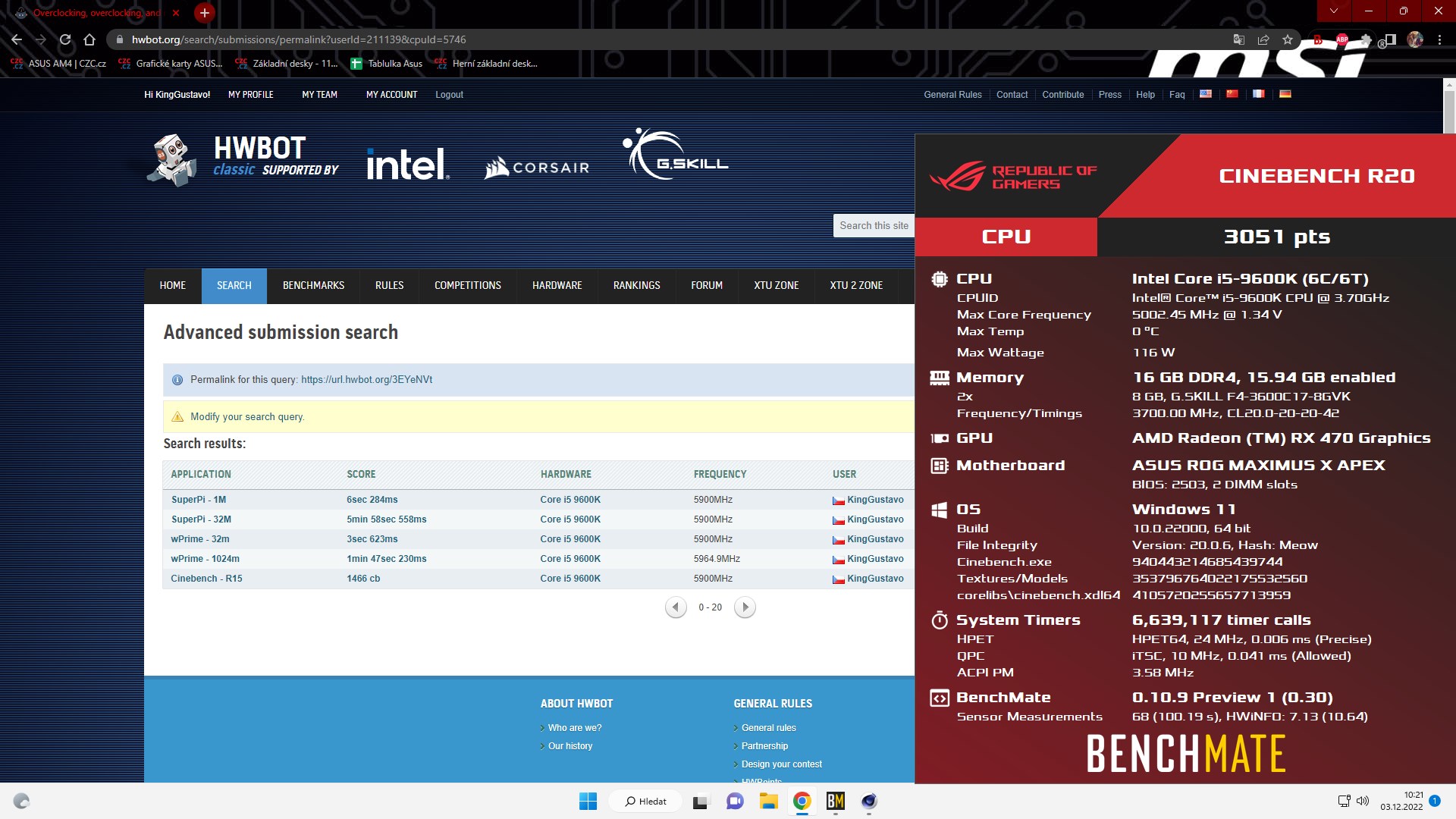Open the taskbar Hledat search box
The width and height of the screenshot is (1456, 819).
coord(645,801)
